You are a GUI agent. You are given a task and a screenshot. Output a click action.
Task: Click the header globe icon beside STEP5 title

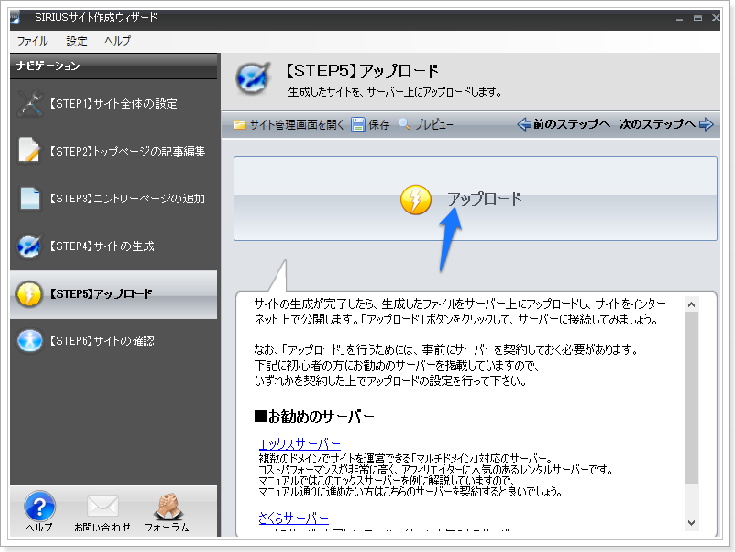pyautogui.click(x=253, y=78)
